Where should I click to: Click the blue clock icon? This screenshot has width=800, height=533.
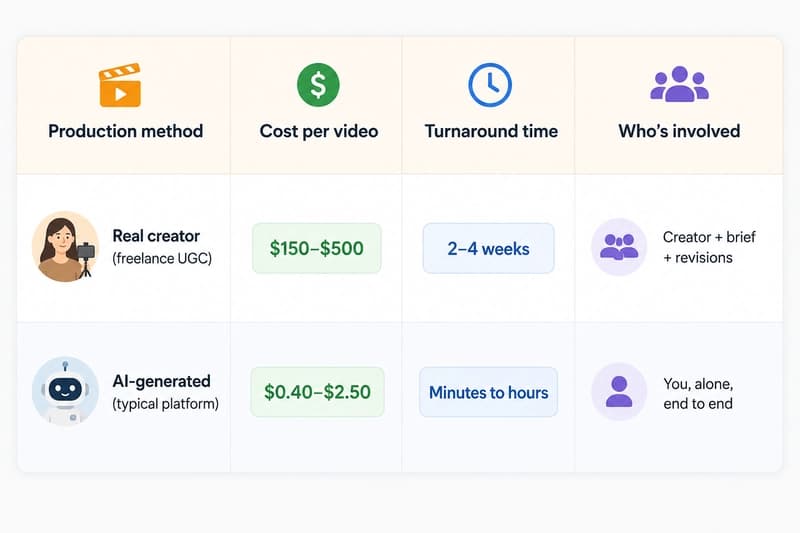pyautogui.click(x=490, y=85)
